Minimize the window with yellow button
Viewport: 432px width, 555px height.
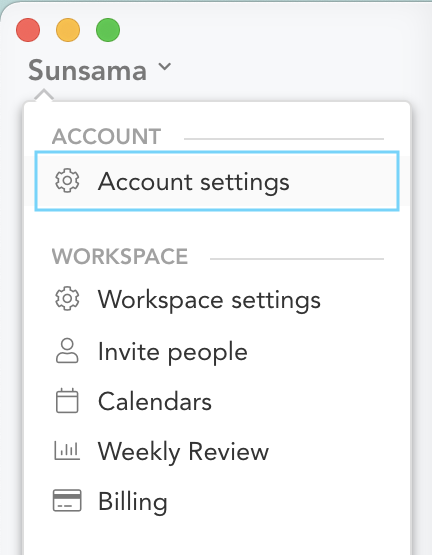[68, 30]
